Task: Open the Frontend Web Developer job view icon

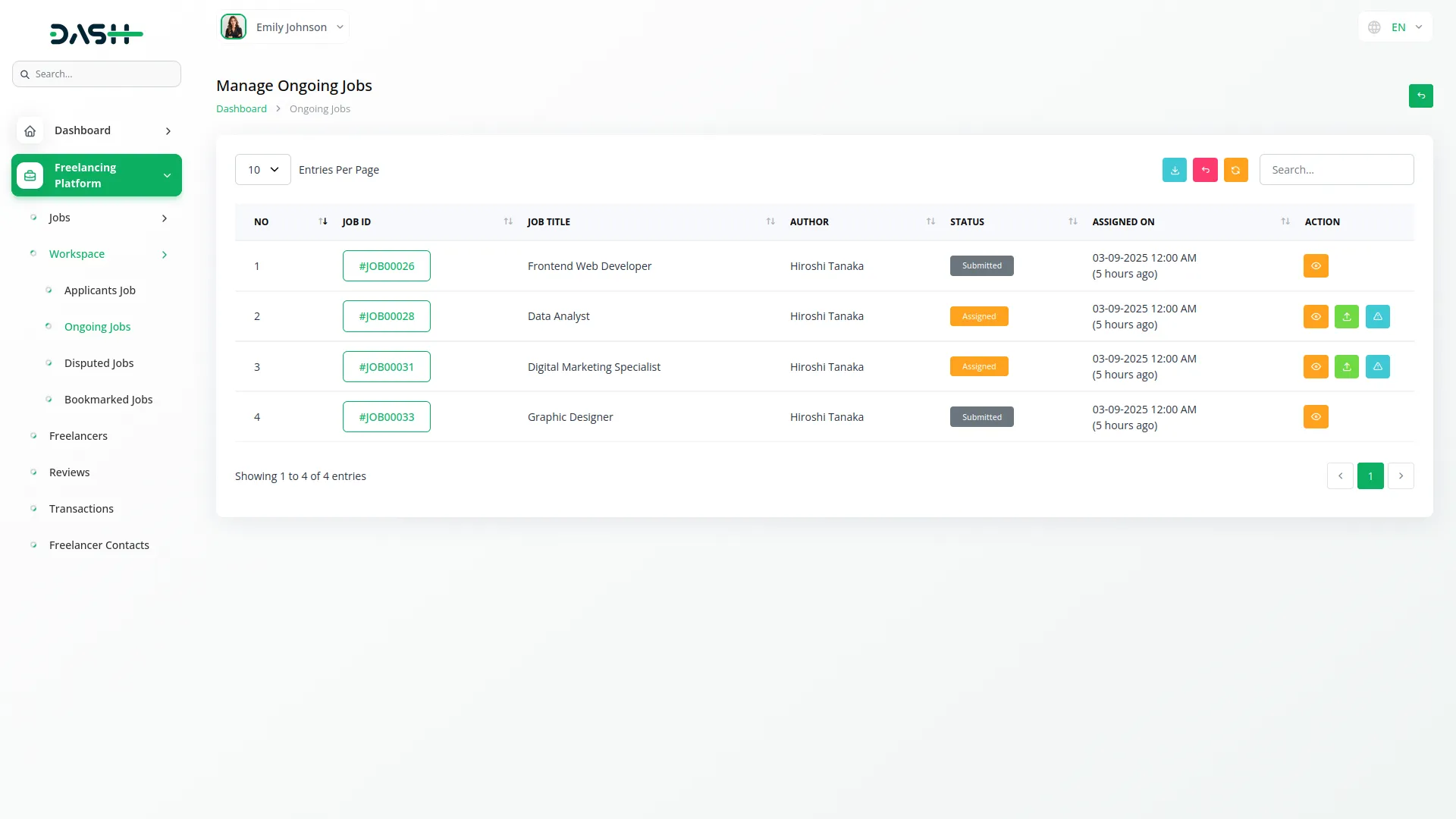Action: [1315, 265]
